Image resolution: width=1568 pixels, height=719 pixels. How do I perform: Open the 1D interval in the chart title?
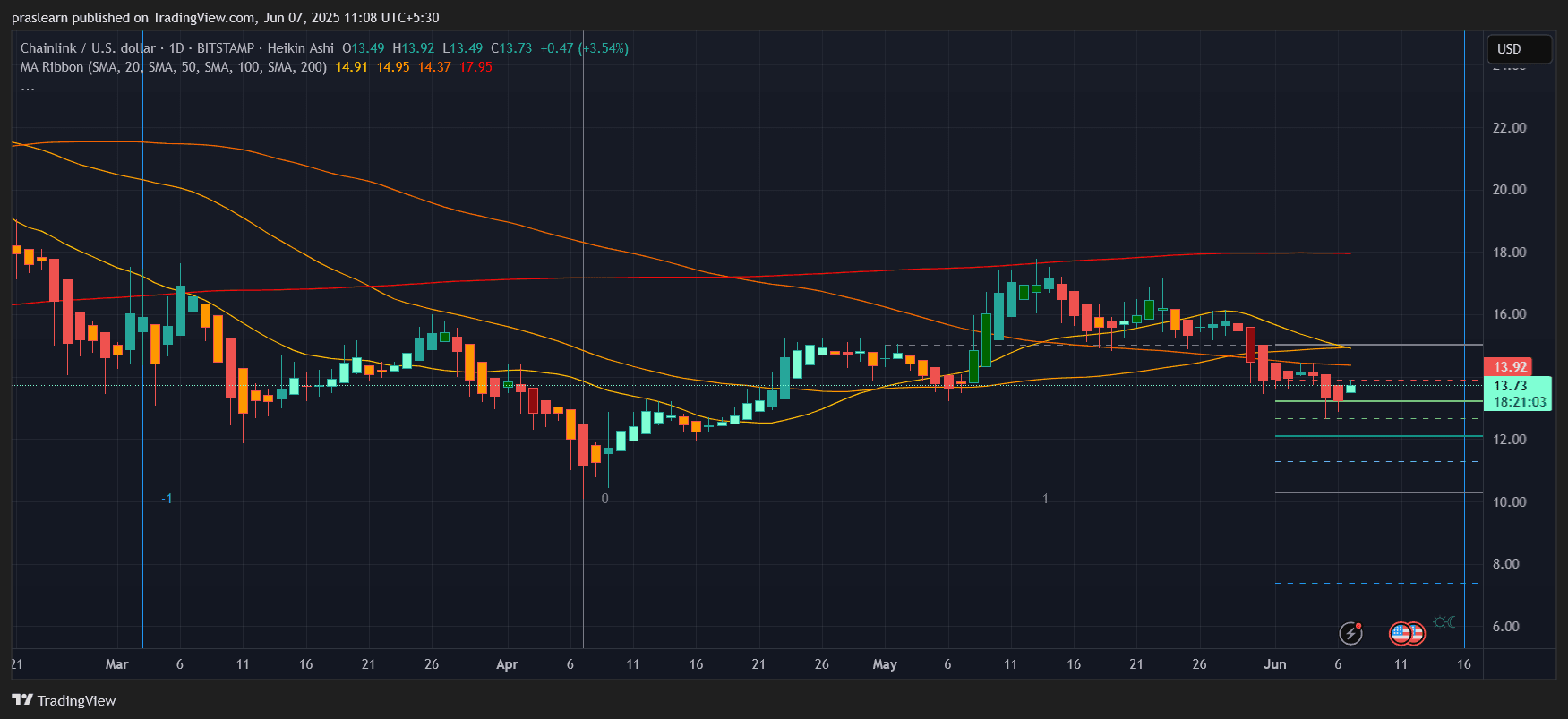[176, 48]
